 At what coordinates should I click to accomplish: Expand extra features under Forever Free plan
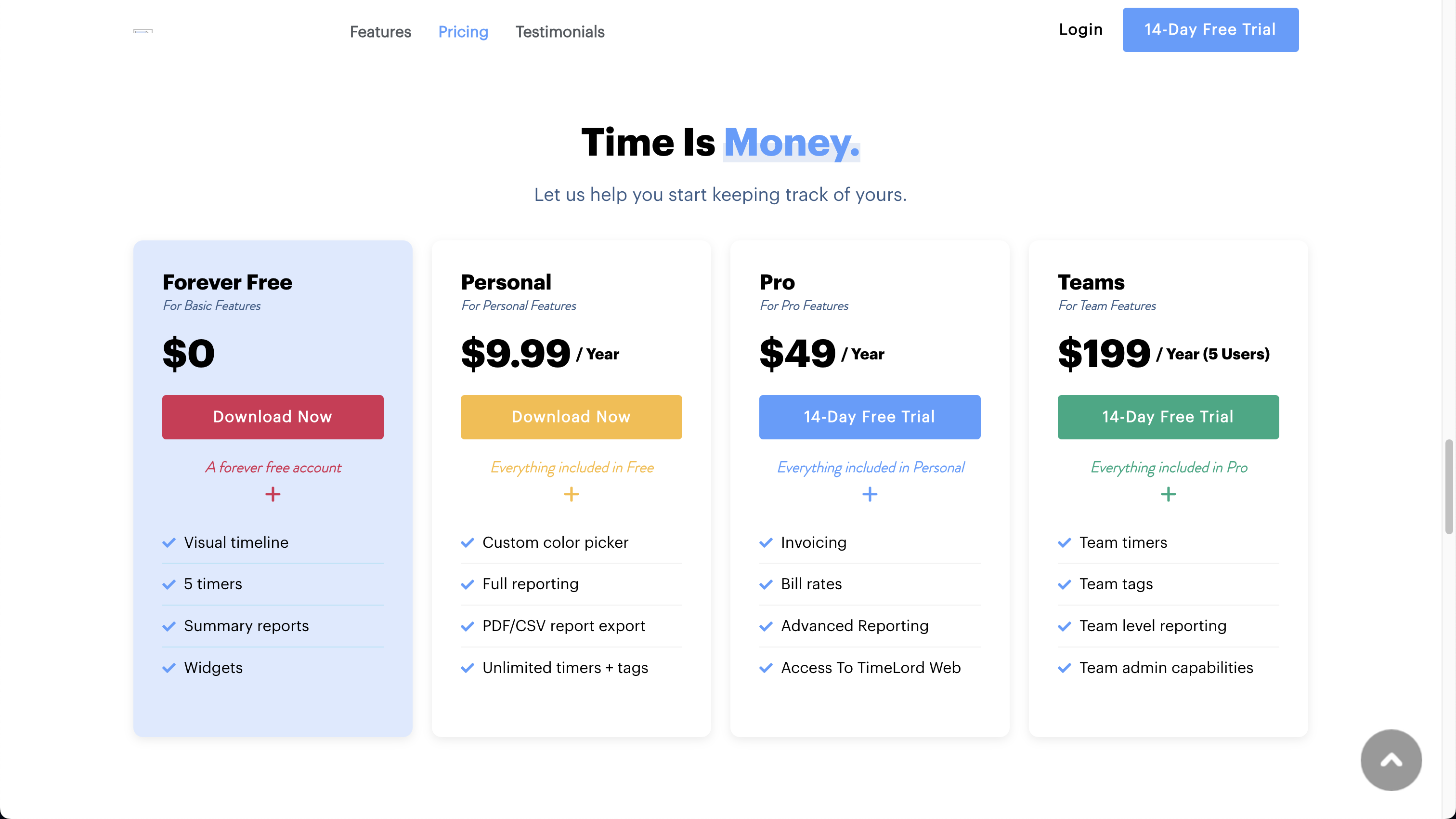point(273,494)
